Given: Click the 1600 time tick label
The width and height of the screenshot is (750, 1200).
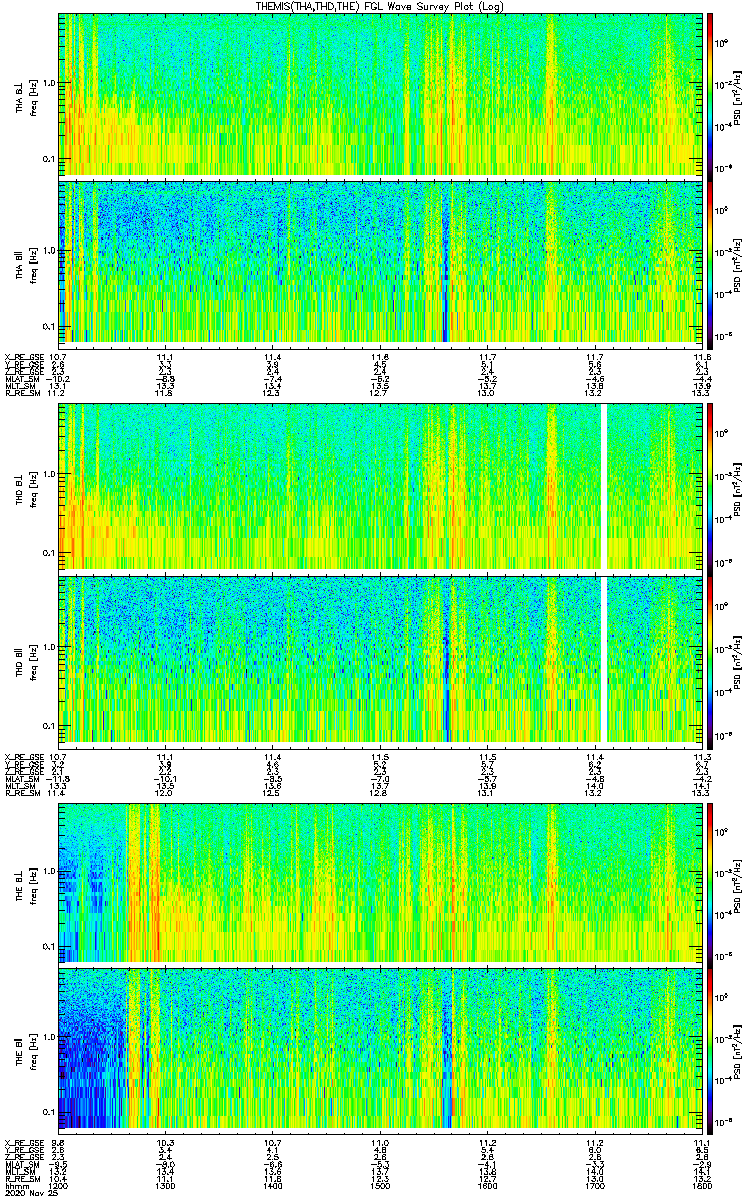Looking at the screenshot, I should (x=486, y=1186).
